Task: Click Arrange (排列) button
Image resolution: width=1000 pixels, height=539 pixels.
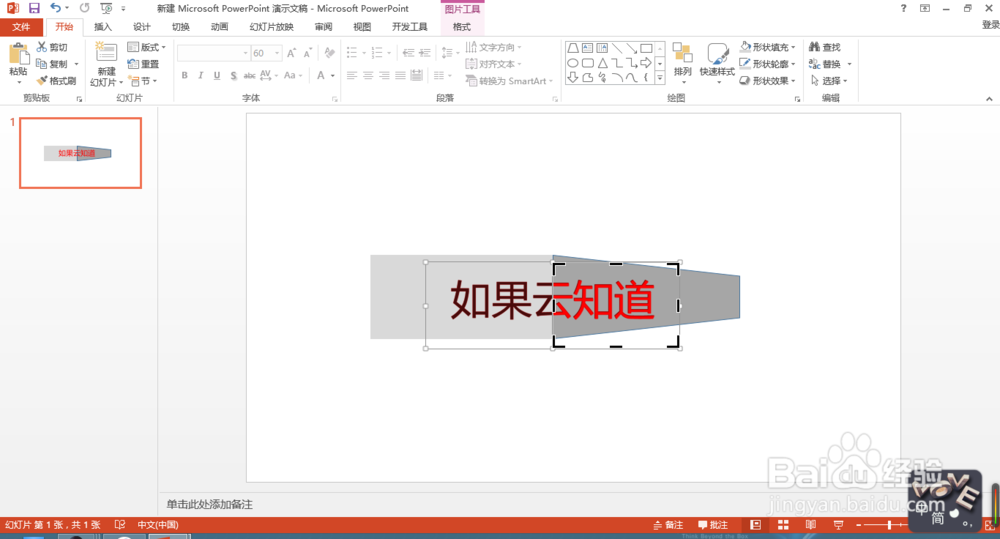Action: tap(682, 63)
